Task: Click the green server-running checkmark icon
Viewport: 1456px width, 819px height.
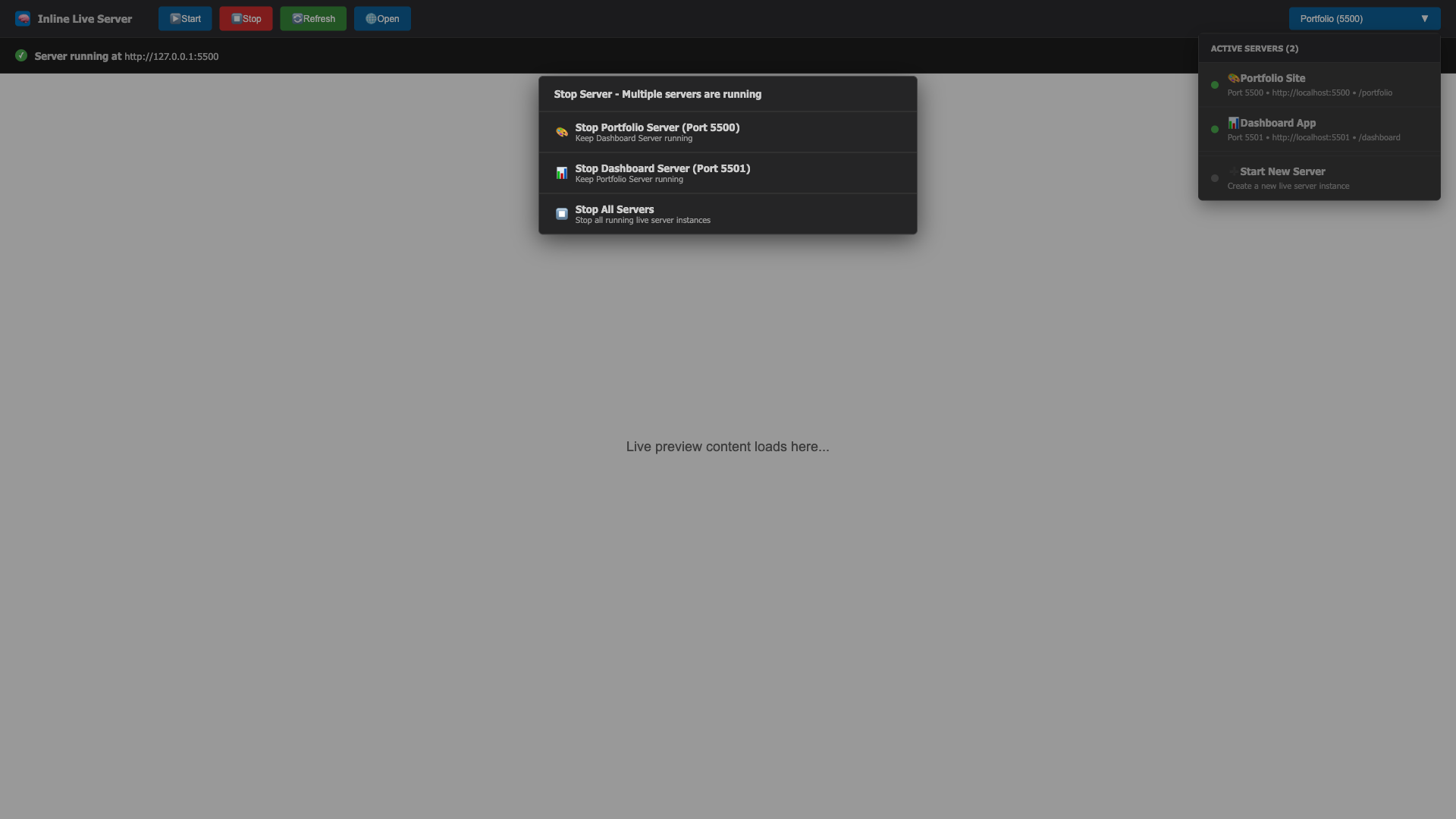Action: point(21,55)
